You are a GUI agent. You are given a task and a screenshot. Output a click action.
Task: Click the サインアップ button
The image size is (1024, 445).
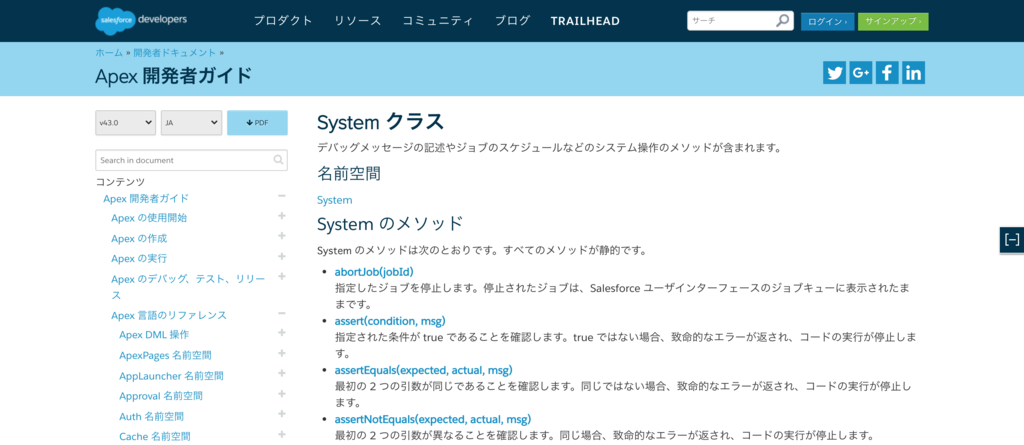893,22
